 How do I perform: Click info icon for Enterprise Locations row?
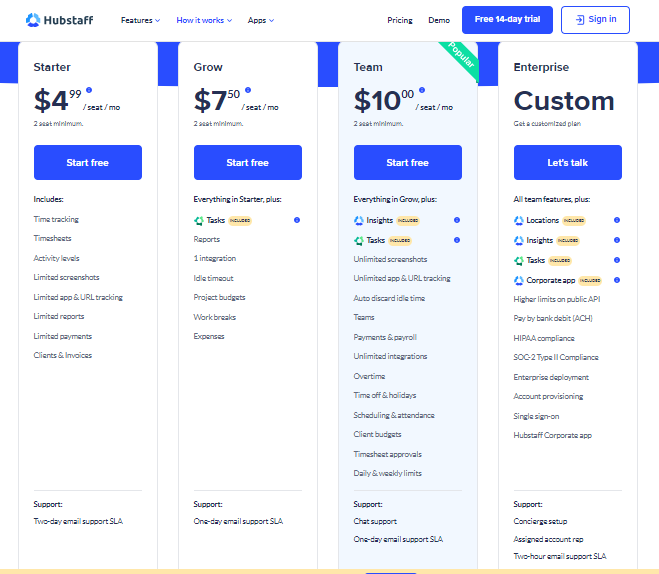pyautogui.click(x=617, y=220)
